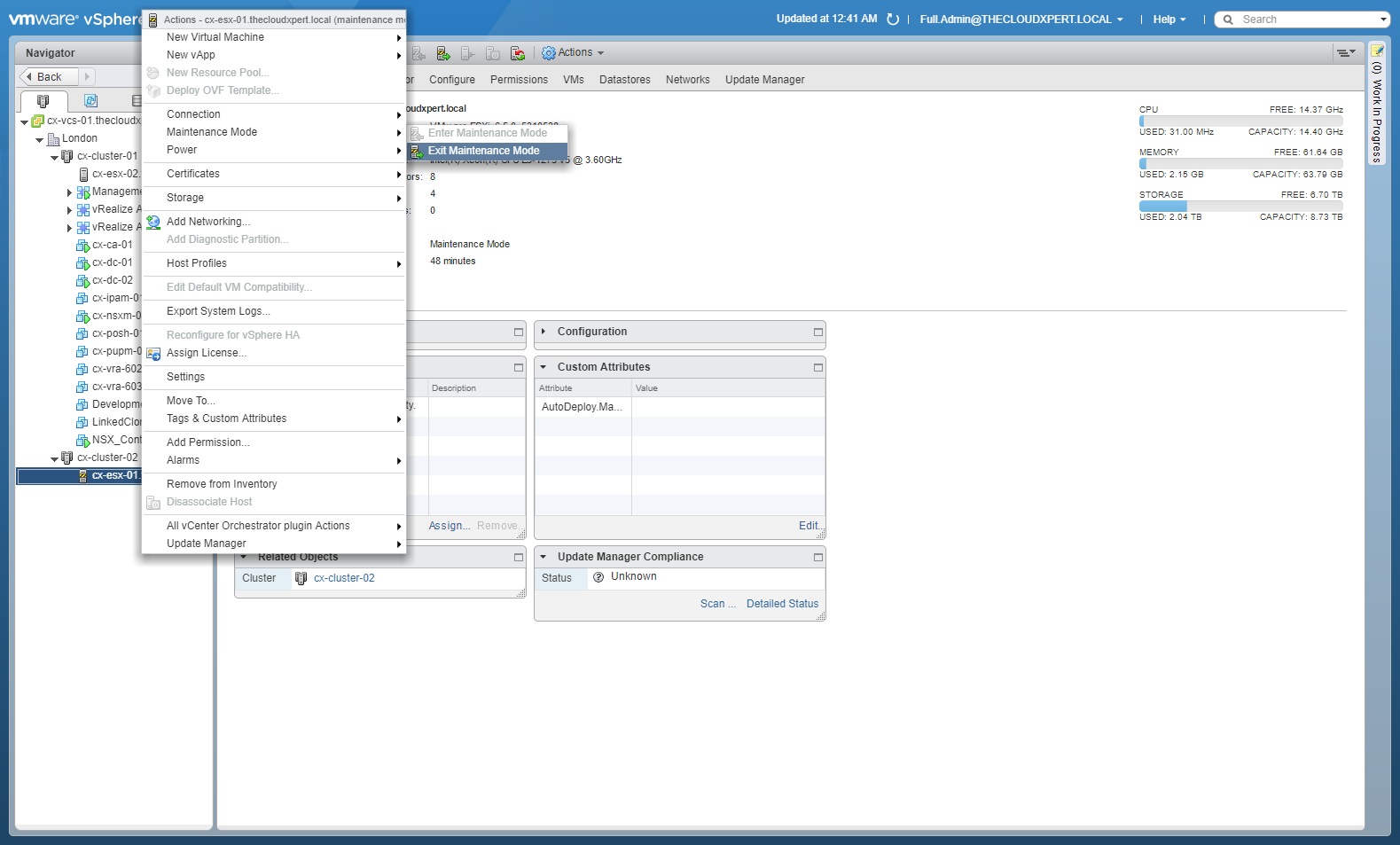Open the VMs and Templates navigator tab icon
The height and width of the screenshot is (845, 1400).
pyautogui.click(x=90, y=101)
